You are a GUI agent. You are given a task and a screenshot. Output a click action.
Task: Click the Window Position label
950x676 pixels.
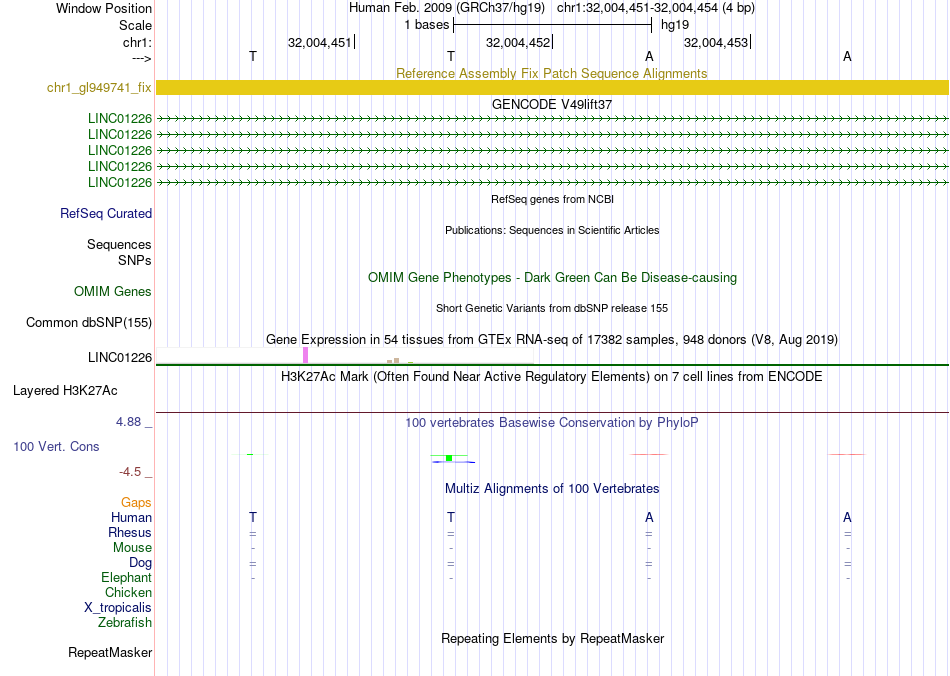tap(104, 8)
